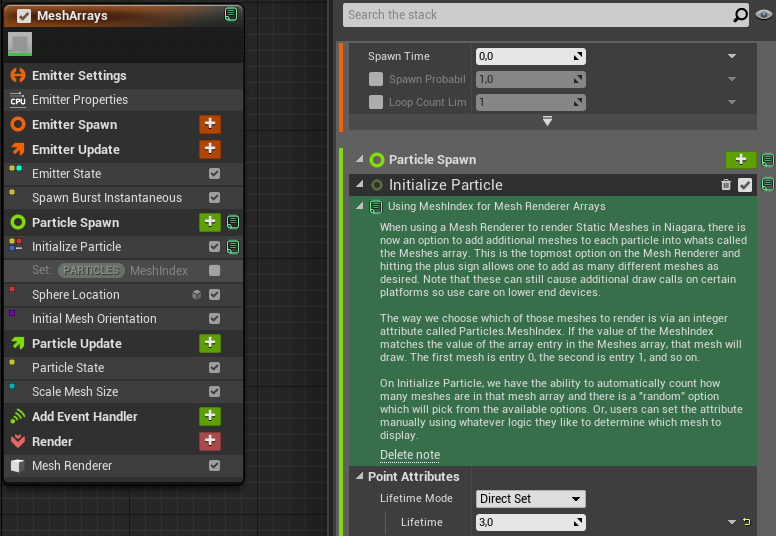Image resolution: width=776 pixels, height=536 pixels.
Task: Open note icon next to Particle Spawn stack header
Action: 768,160
